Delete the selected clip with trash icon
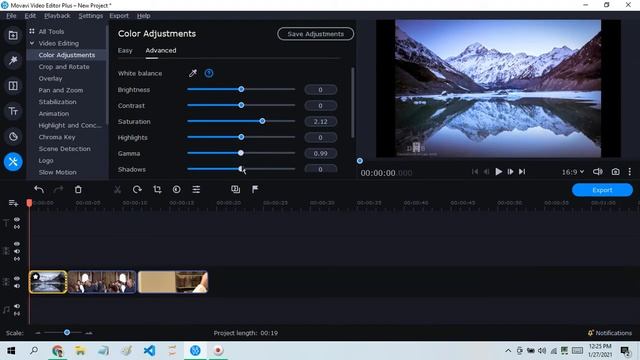The width and height of the screenshot is (640, 360). click(x=78, y=189)
